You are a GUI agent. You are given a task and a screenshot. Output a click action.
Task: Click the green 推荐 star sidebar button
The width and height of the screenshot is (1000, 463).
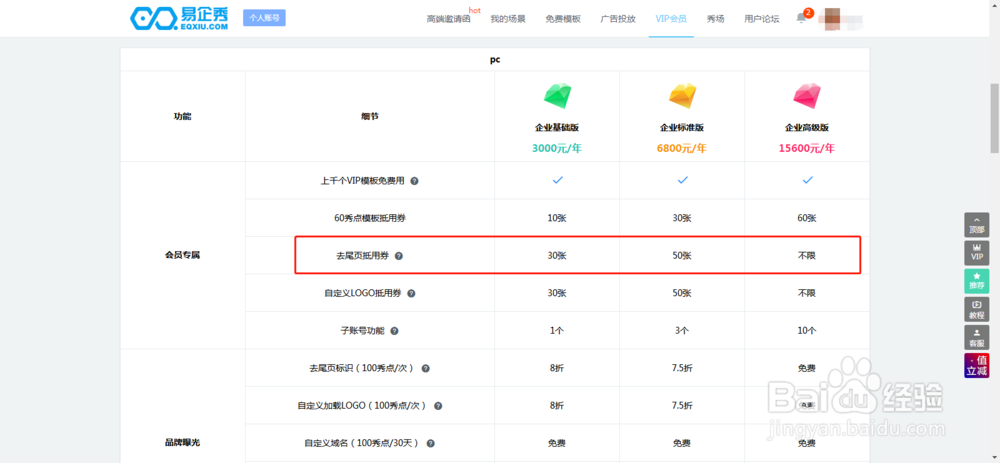(976, 281)
